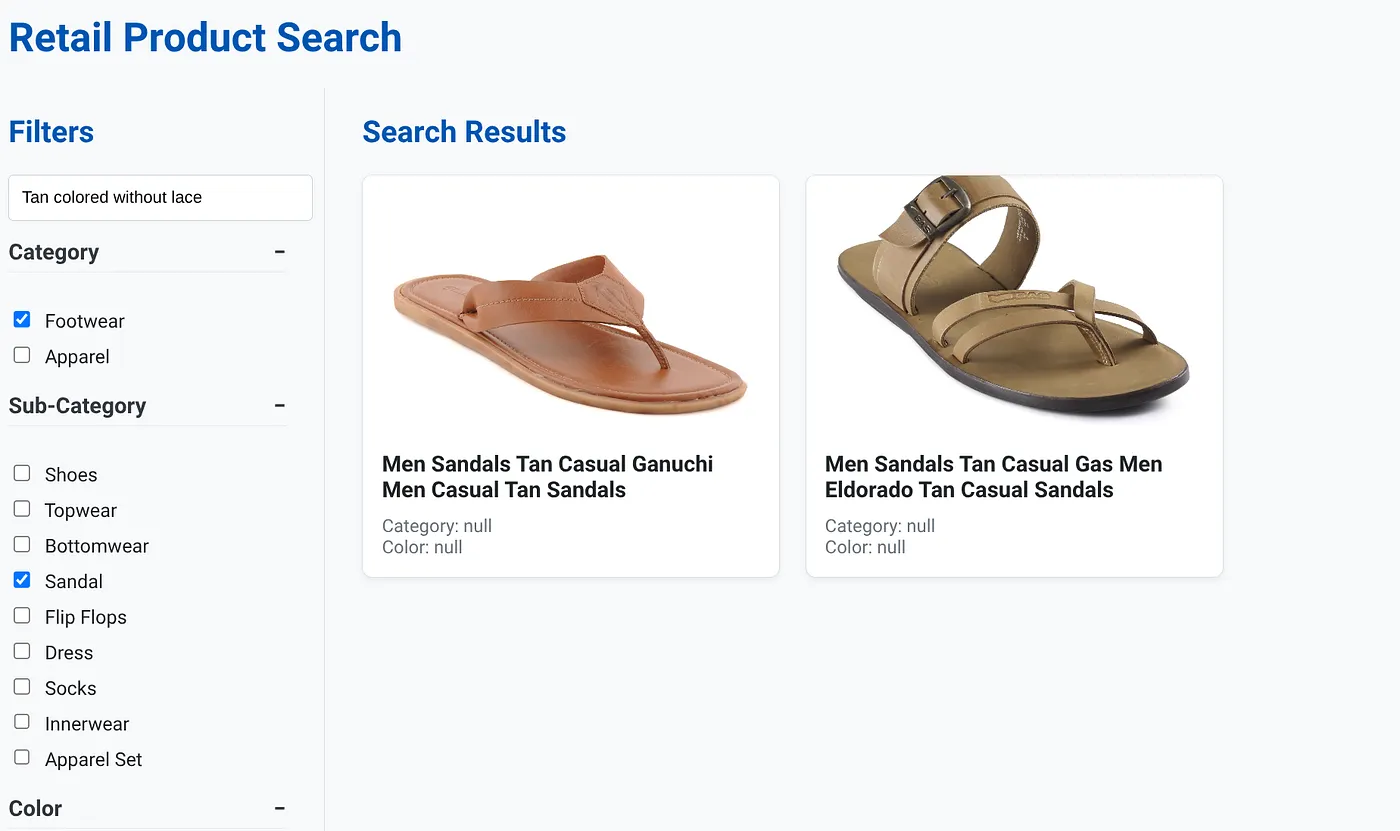1400x831 pixels.
Task: Uncheck the Footwear category checkbox
Action: [x=22, y=320]
